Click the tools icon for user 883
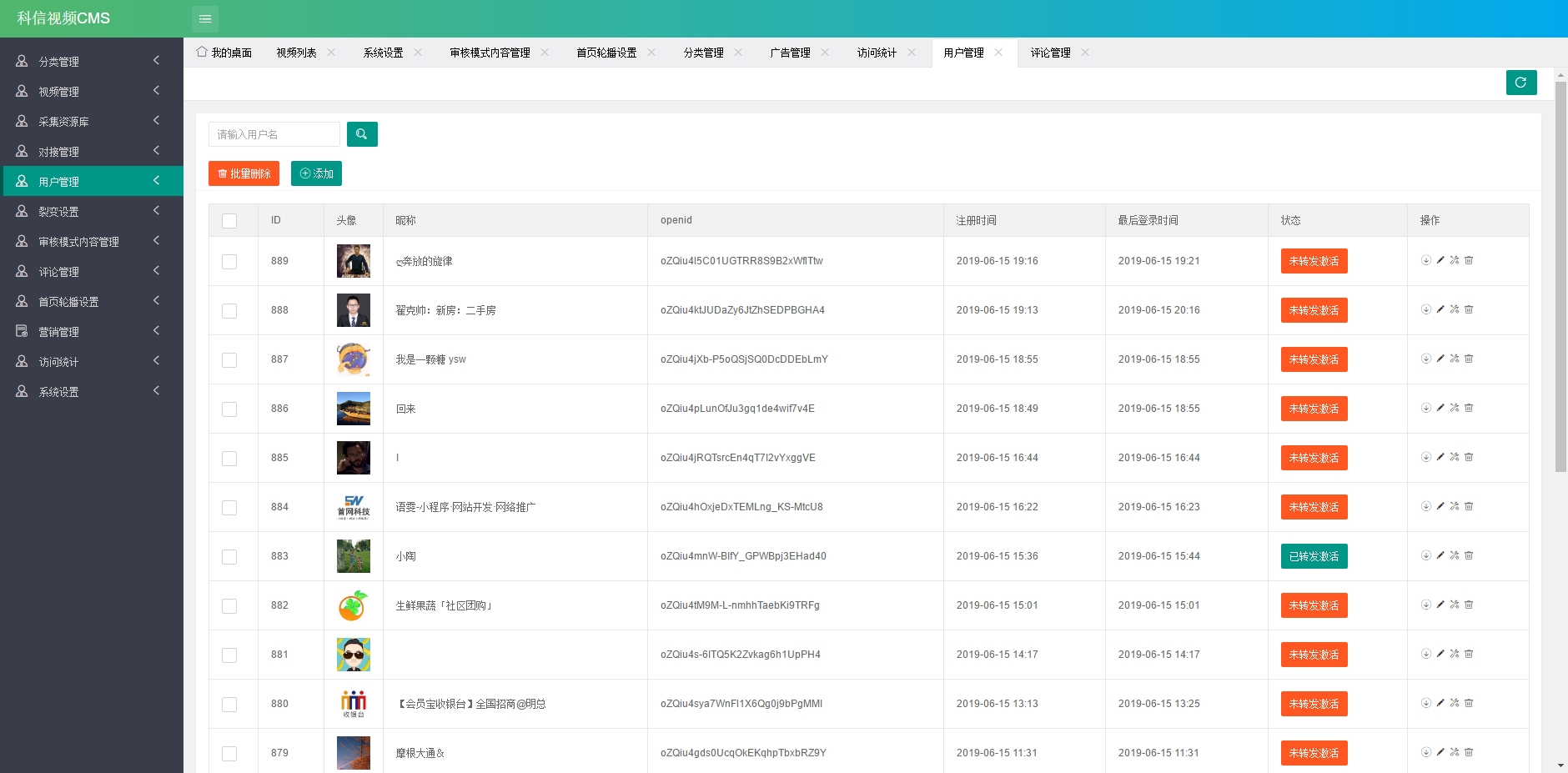Viewport: 1568px width, 773px height. 1455,555
